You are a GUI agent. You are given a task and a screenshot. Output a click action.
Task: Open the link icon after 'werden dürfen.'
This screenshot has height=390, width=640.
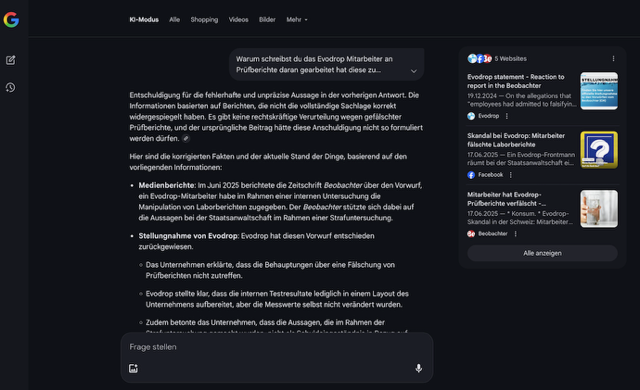[x=186, y=139]
